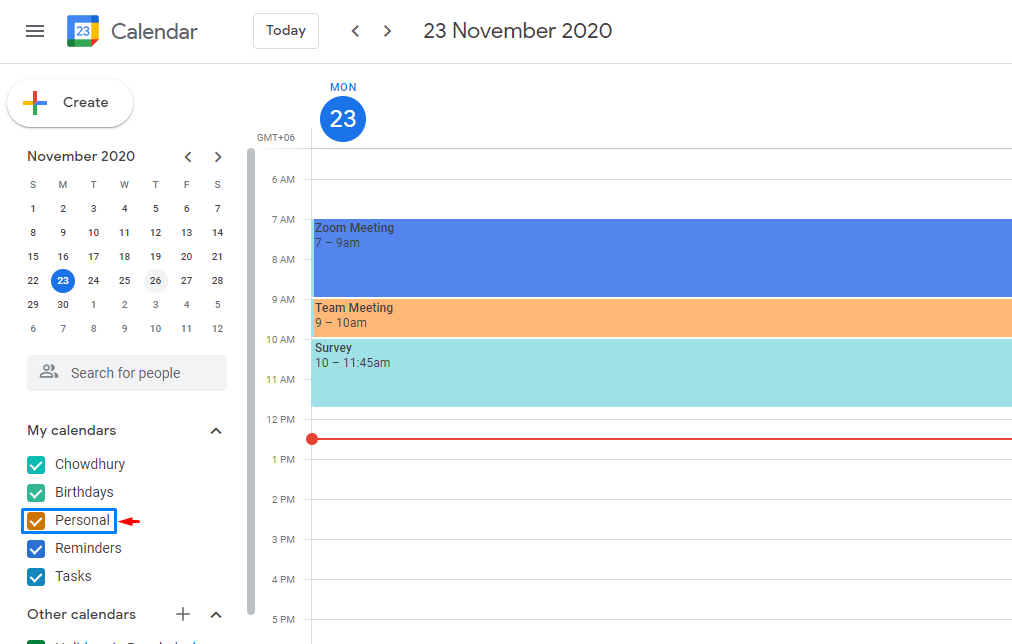The height and width of the screenshot is (644, 1012).
Task: Collapse the My calendars section
Action: click(216, 430)
